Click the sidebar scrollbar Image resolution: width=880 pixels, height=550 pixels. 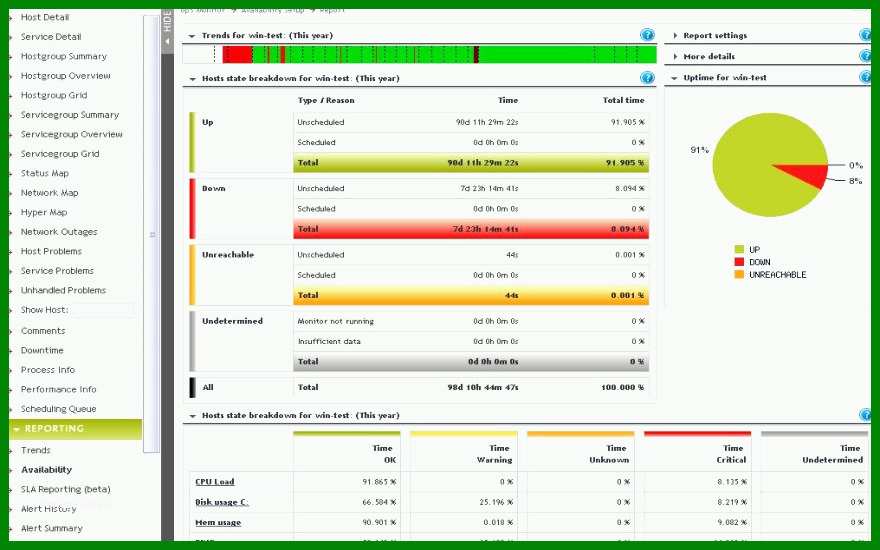pyautogui.click(x=152, y=233)
